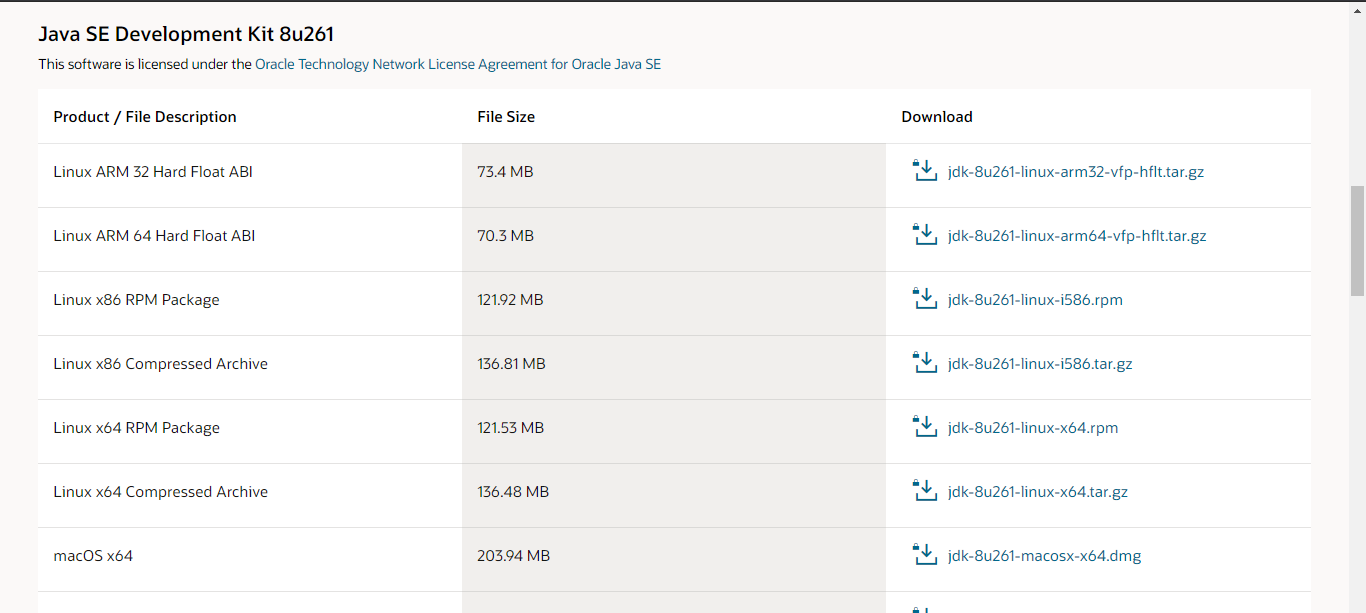Download jdk-8u261-linux-arm32-vfp-hflt.tar.gz file link

click(1076, 172)
